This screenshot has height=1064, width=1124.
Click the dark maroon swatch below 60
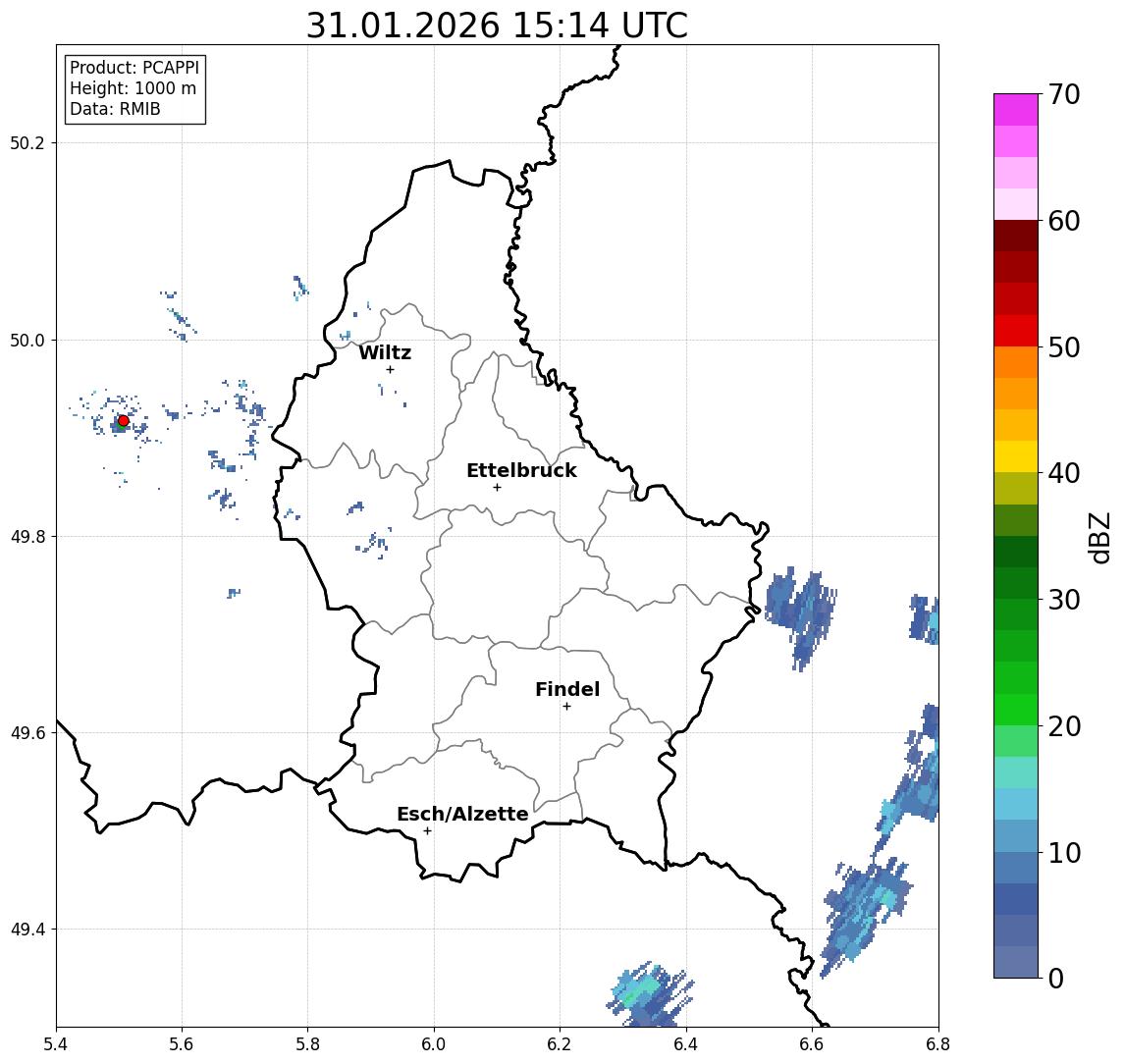point(1016,236)
